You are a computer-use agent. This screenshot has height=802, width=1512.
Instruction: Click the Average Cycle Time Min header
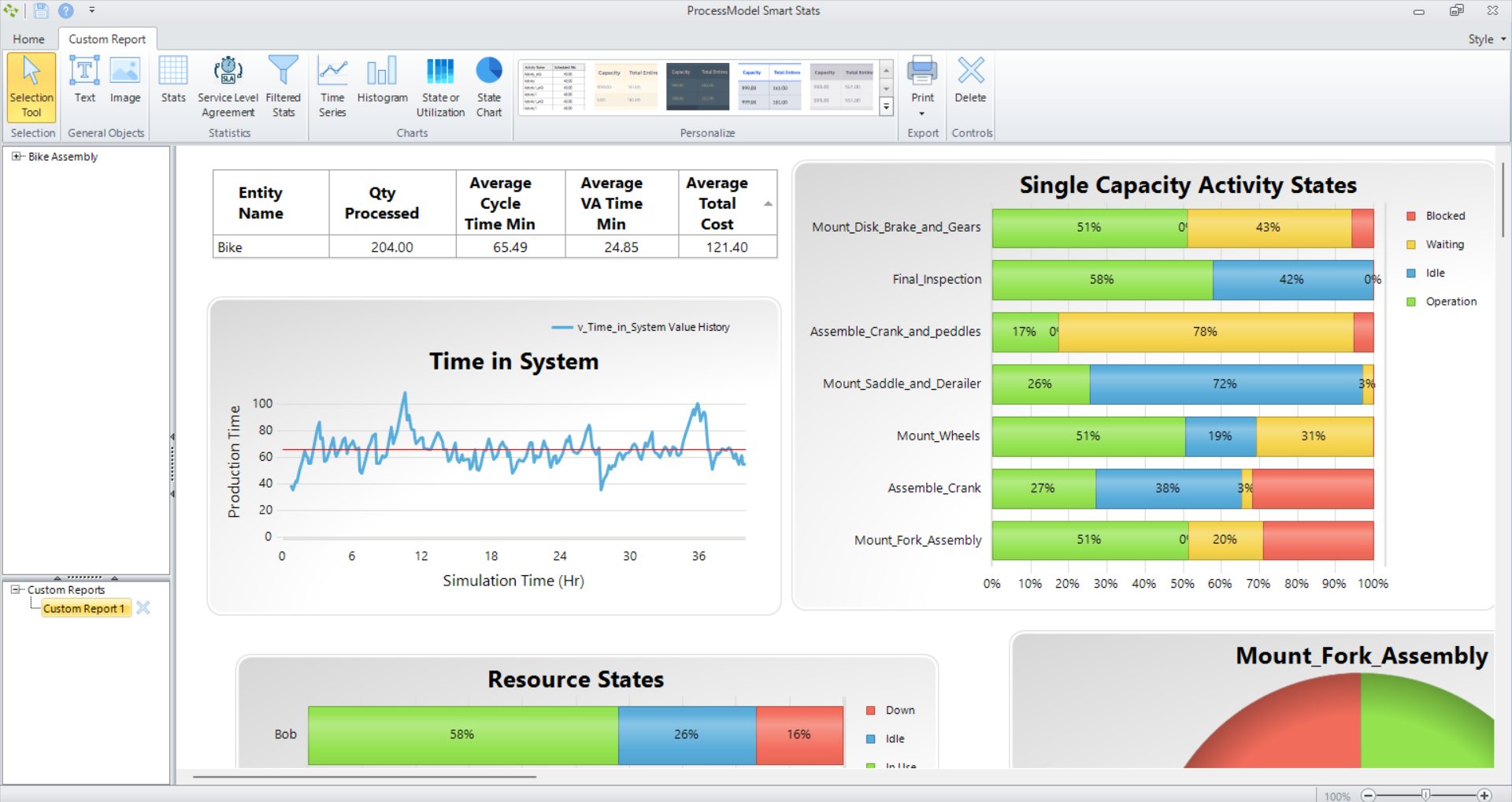tap(510, 203)
